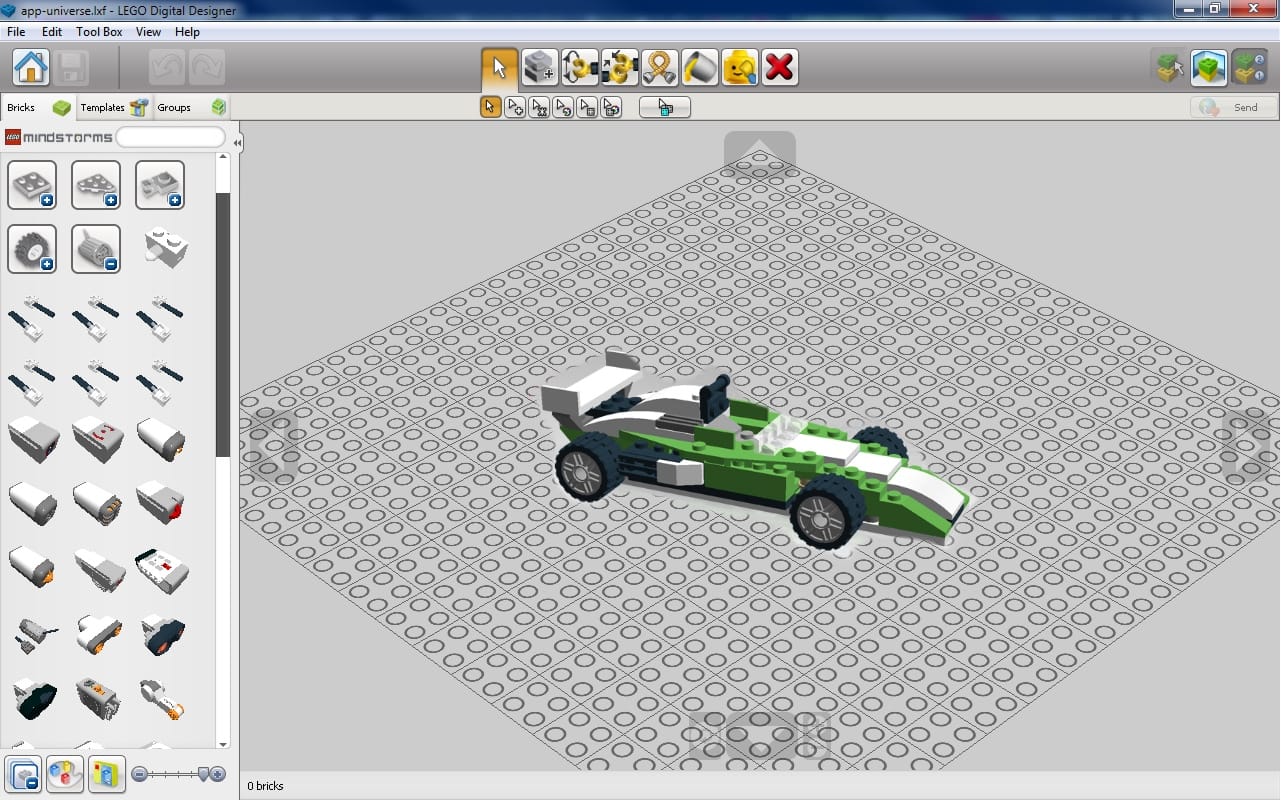Choose the Clone brick tool
Image resolution: width=1281 pixels, height=800 pixels.
[x=539, y=67]
